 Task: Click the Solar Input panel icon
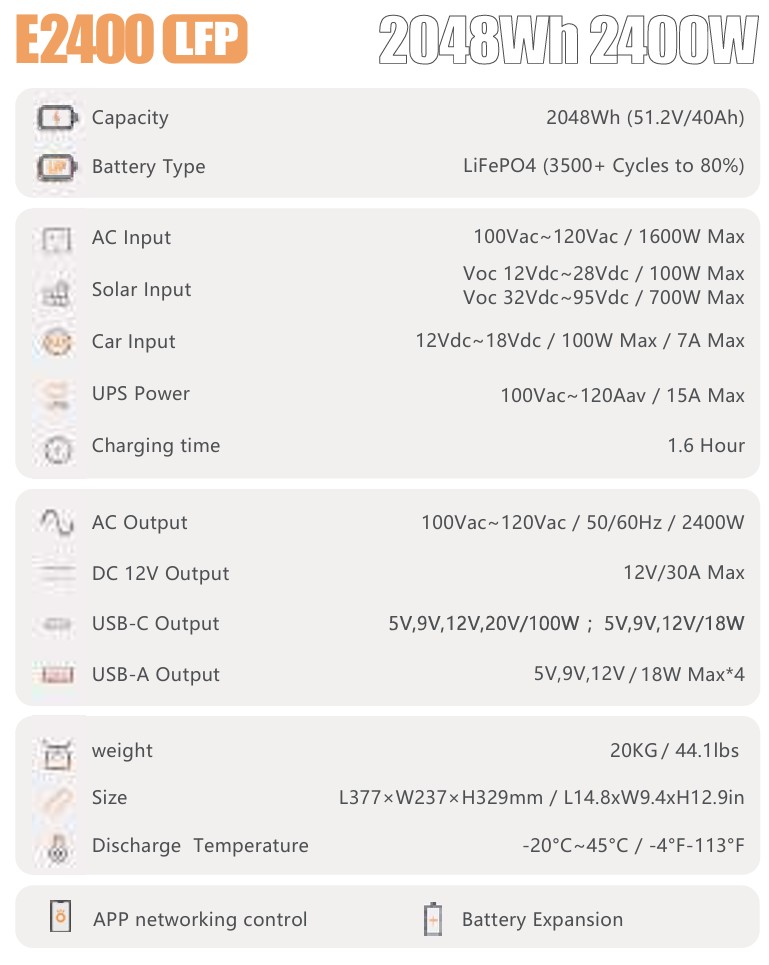[57, 292]
